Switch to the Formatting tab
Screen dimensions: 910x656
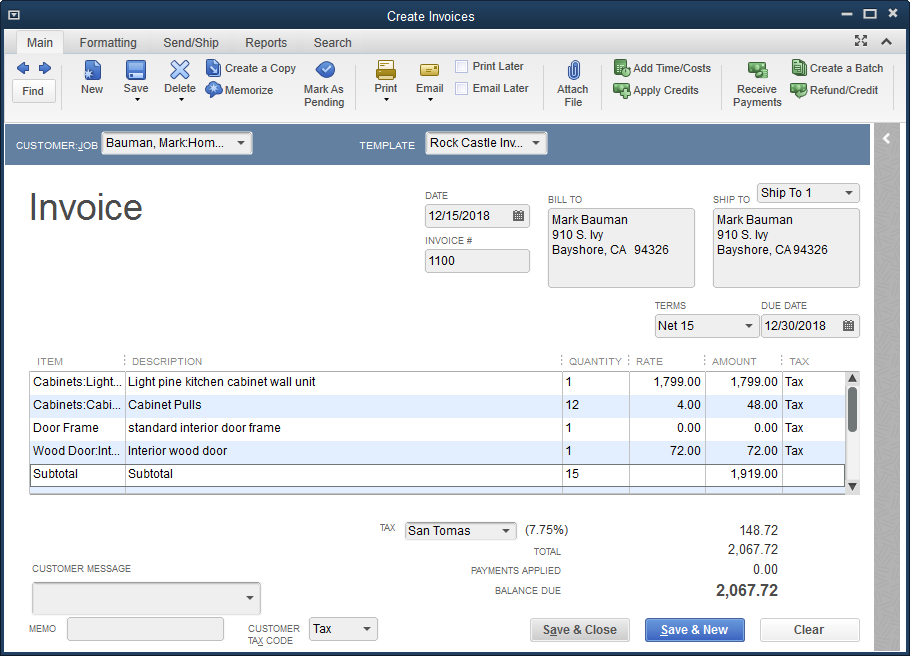108,43
